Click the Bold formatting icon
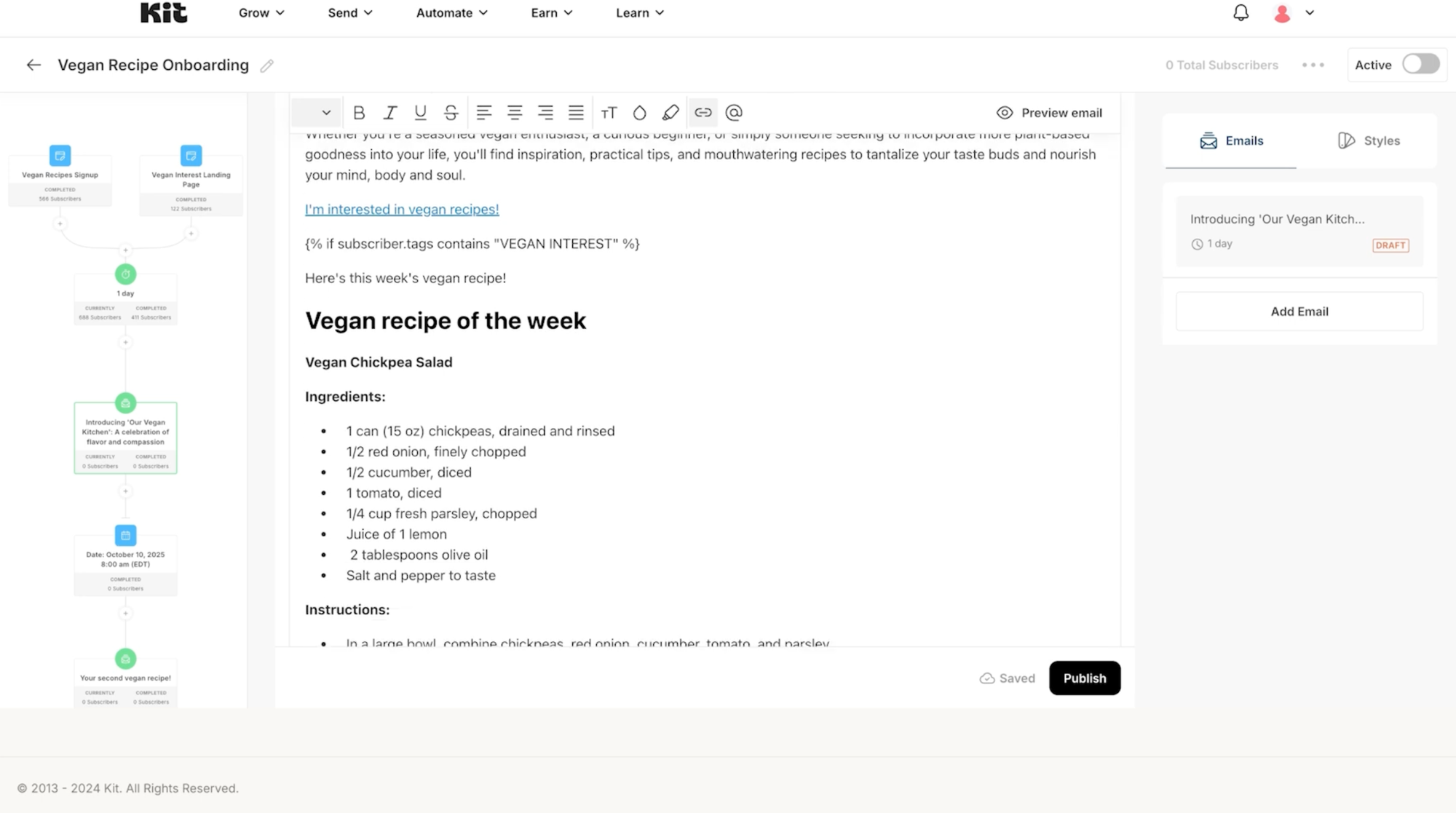The height and width of the screenshot is (813, 1456). (x=358, y=112)
